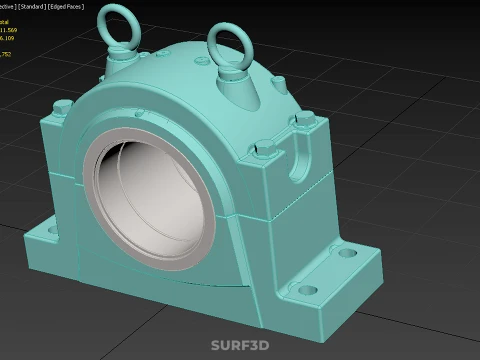
Task: Open the [Standard] viewport shading menu
Action: tap(32, 7)
